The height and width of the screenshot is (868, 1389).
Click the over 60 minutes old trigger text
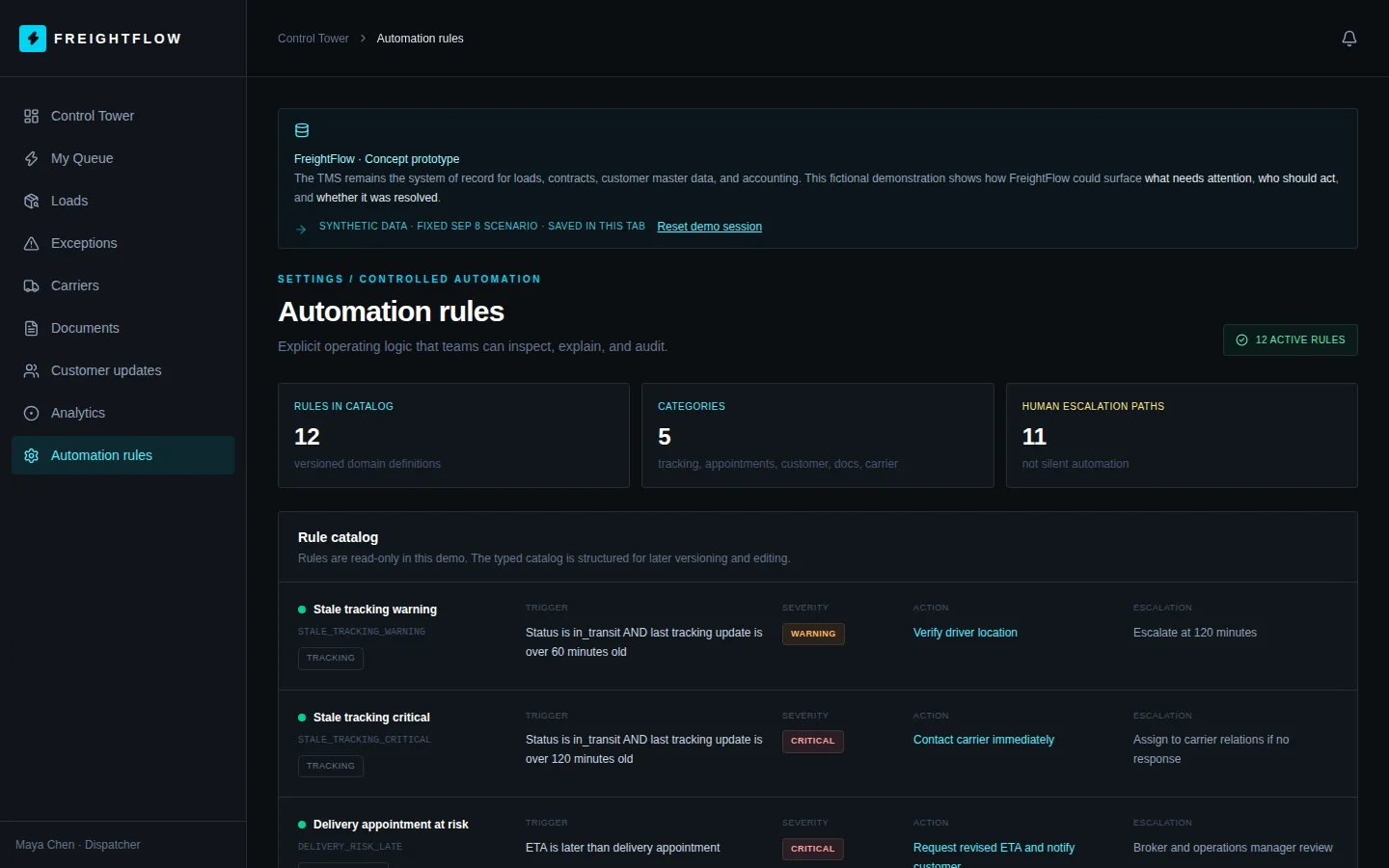click(576, 652)
